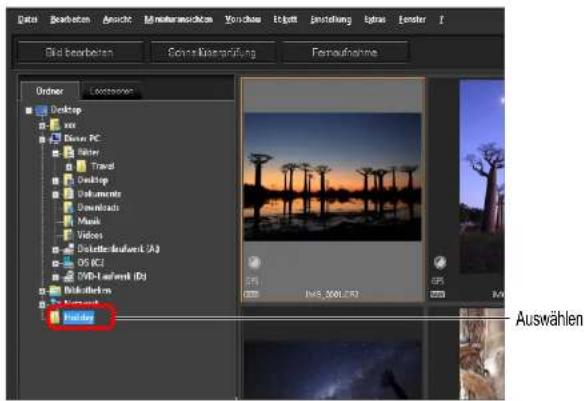
Task: Click the DVD-Laufwerk (D:) drive icon
Action: click(x=69, y=277)
